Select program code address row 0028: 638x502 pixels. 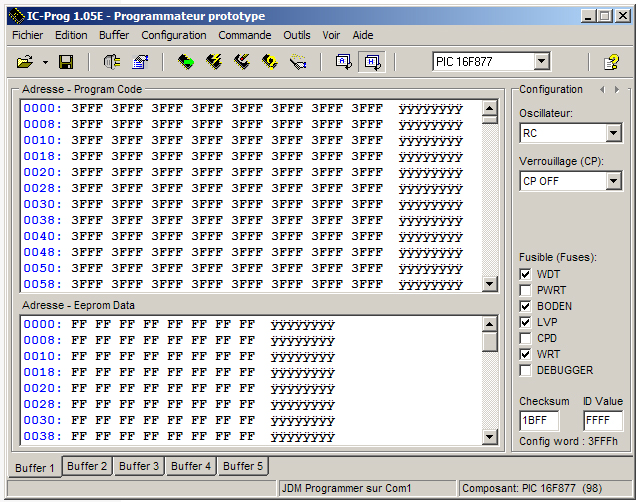coord(42,188)
